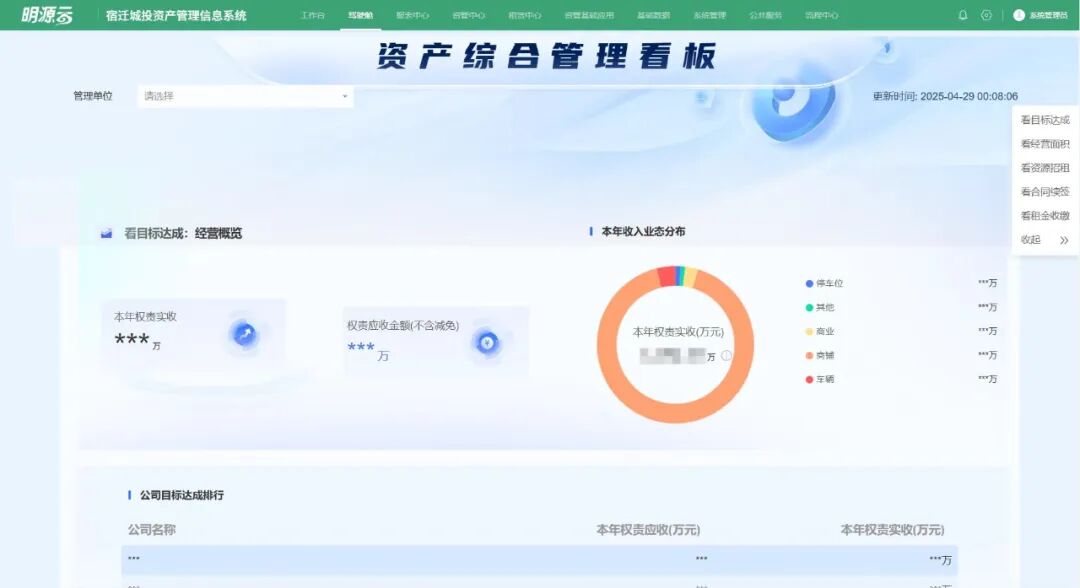The image size is (1080, 588).
Task: Jump to 看租金收缴 section
Action: coord(1044,216)
